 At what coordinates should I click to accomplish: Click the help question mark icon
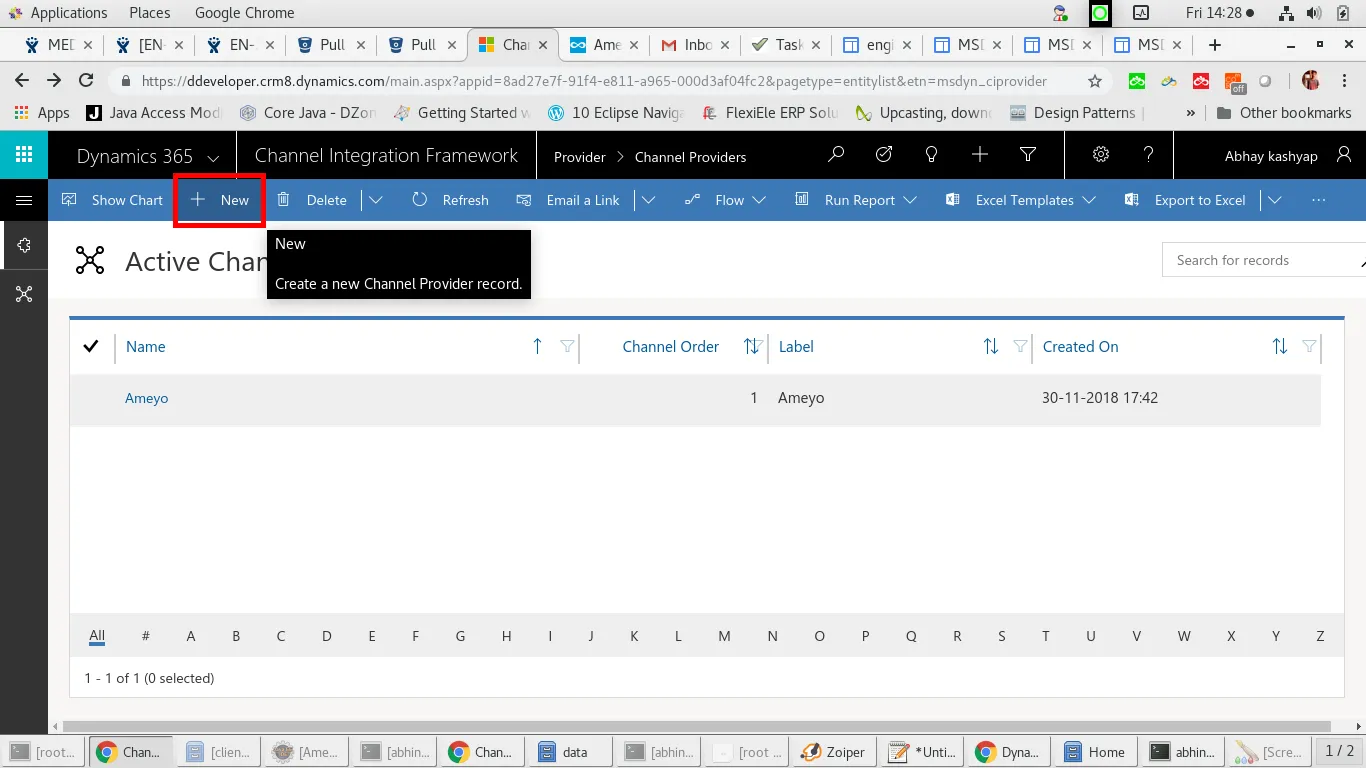point(1149,155)
